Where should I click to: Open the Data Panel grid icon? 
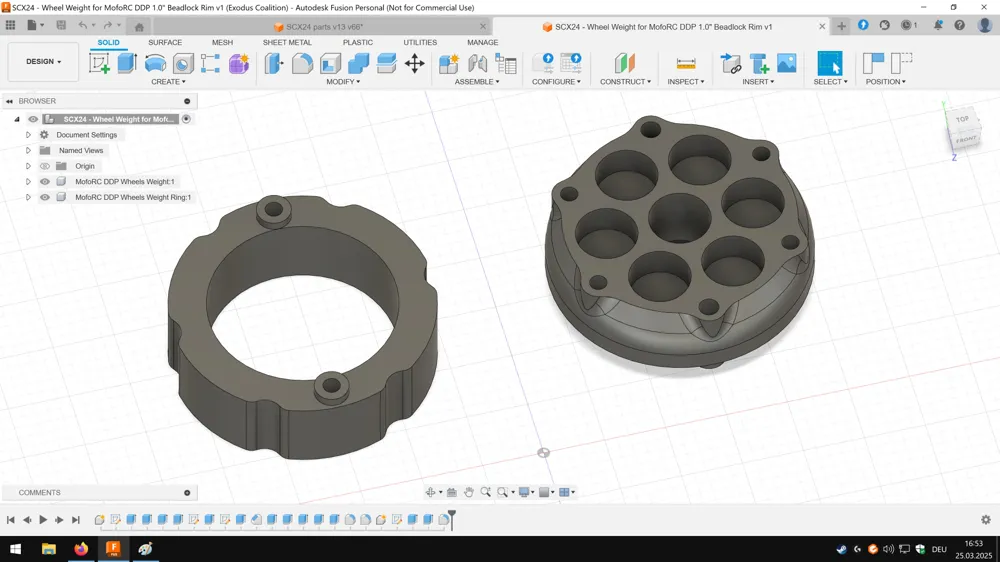10,26
